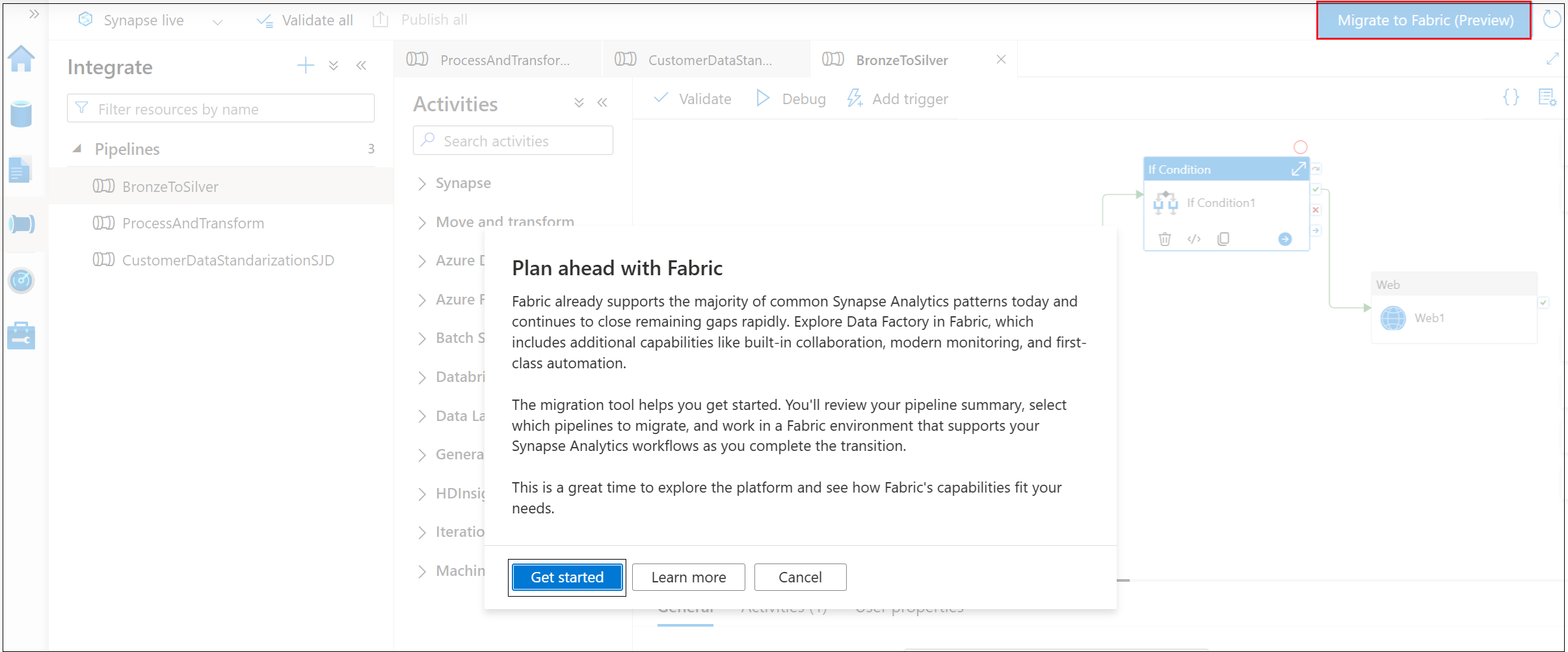Expand all Activities categories
The image size is (1568, 652).
[579, 102]
